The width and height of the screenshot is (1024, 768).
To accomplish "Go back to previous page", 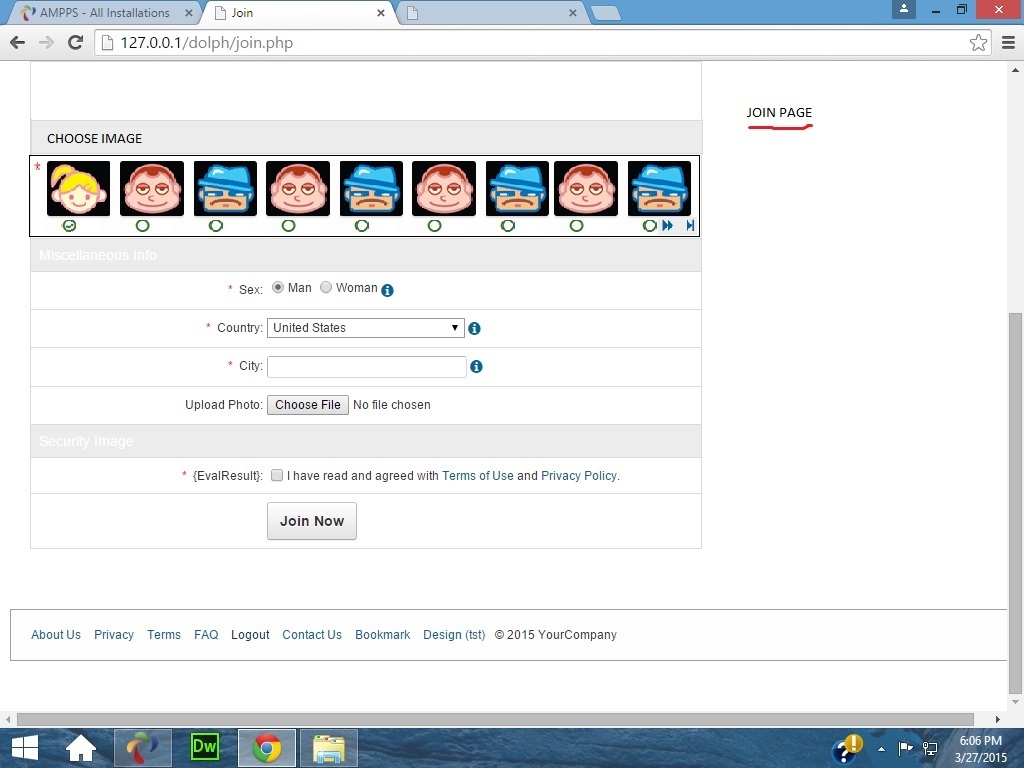I will pos(18,42).
